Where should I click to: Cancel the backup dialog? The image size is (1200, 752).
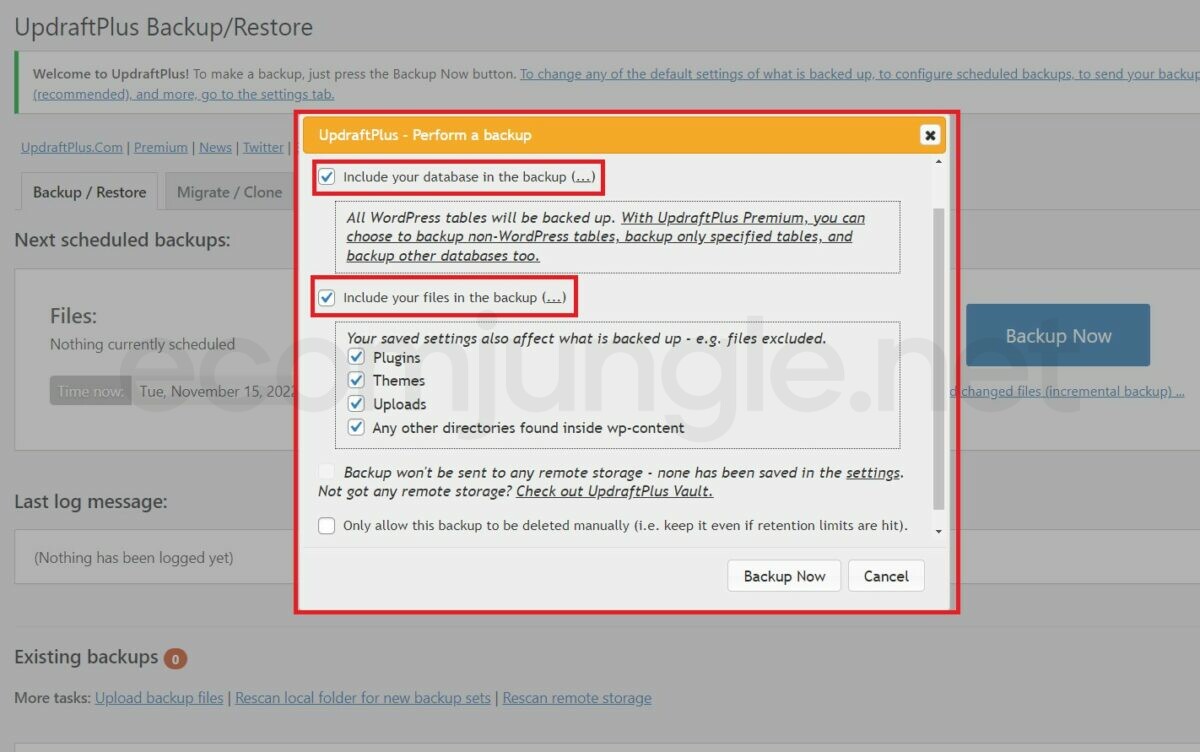886,576
